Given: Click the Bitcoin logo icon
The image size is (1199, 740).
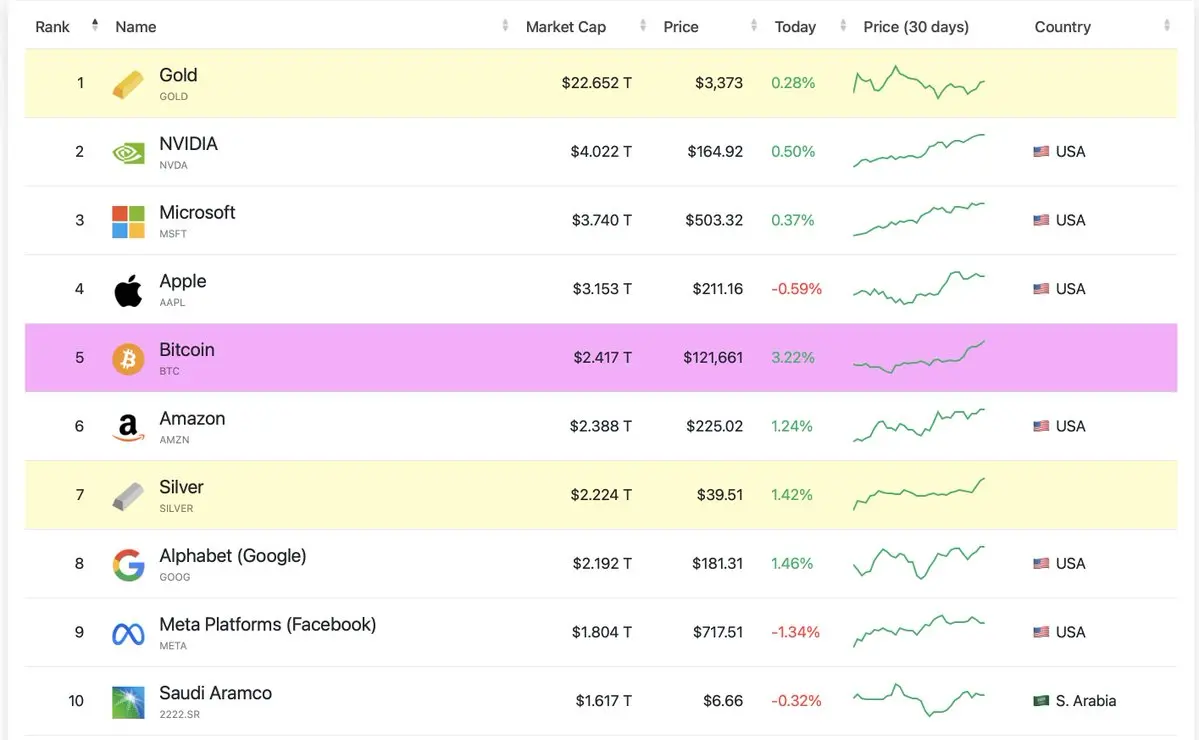Looking at the screenshot, I should 128,359.
